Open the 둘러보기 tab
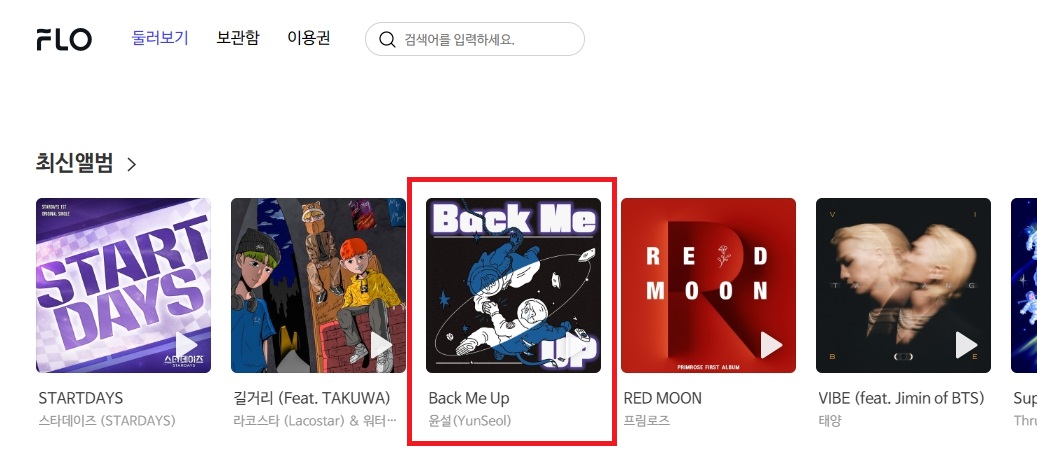Image resolution: width=1037 pixels, height=456 pixels. tap(160, 38)
